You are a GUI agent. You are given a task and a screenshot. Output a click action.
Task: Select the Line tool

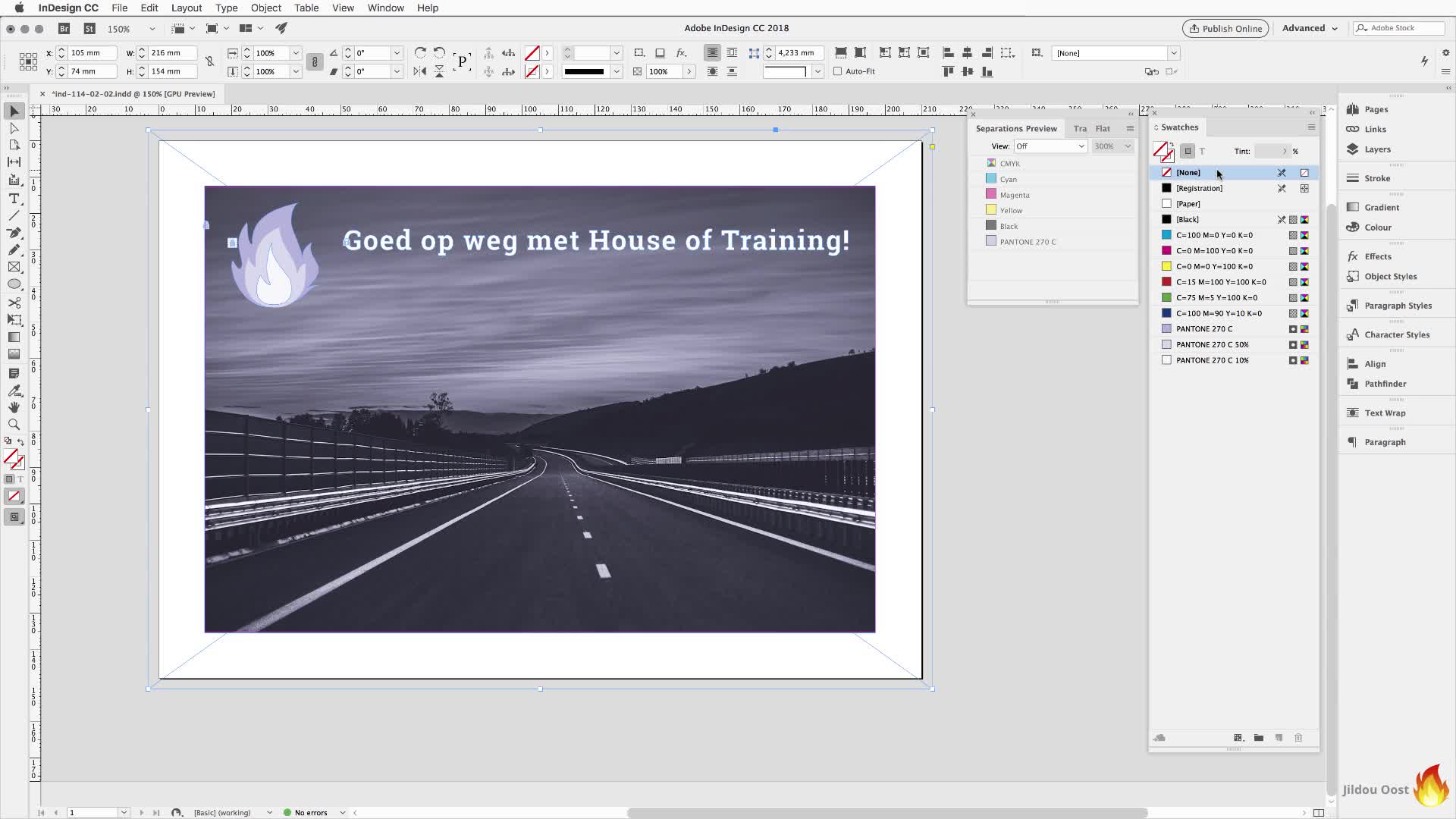[x=14, y=216]
